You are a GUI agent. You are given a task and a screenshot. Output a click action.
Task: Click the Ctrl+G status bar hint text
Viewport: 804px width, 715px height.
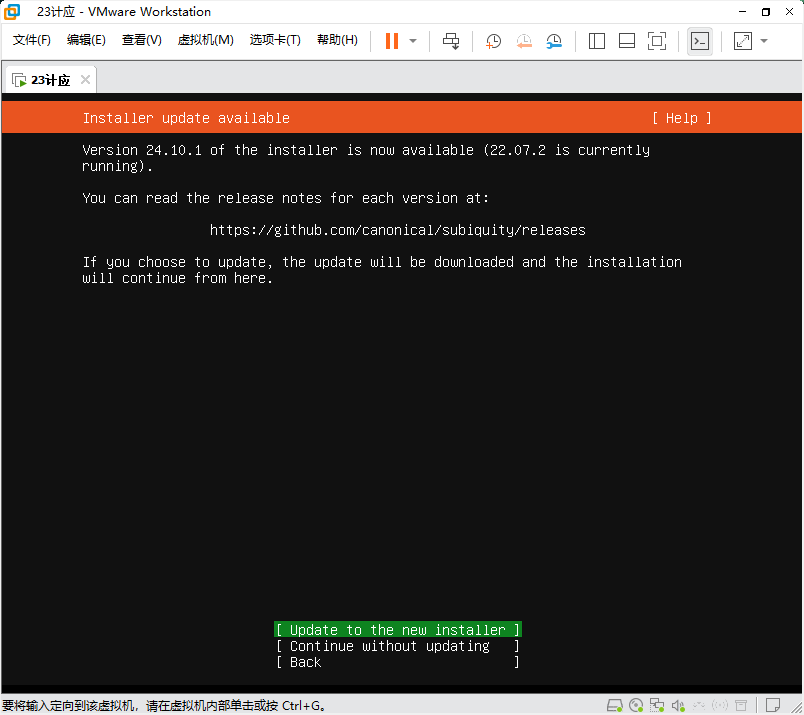(164, 706)
